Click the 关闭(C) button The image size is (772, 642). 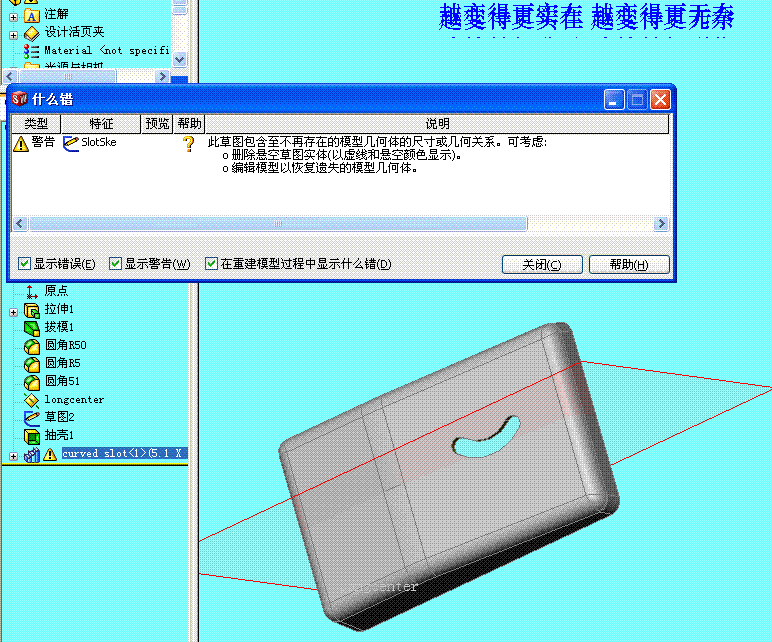tap(542, 264)
